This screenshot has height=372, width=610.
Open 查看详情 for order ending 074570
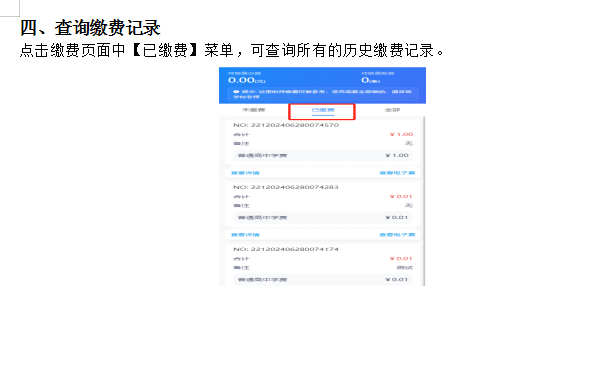pyautogui.click(x=245, y=173)
